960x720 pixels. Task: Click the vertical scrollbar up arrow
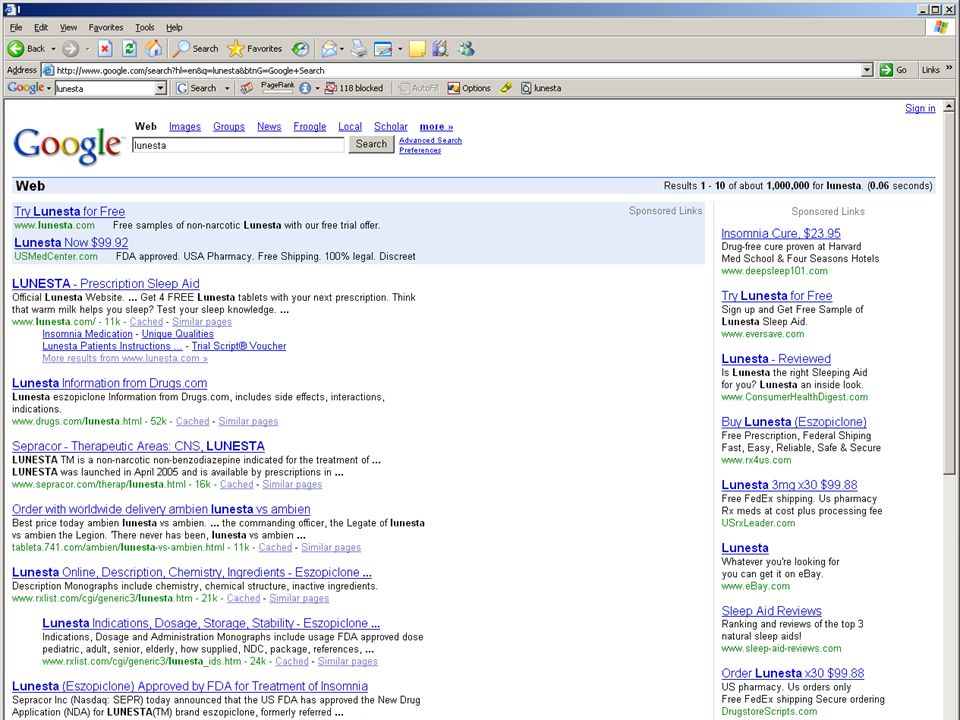click(x=948, y=107)
